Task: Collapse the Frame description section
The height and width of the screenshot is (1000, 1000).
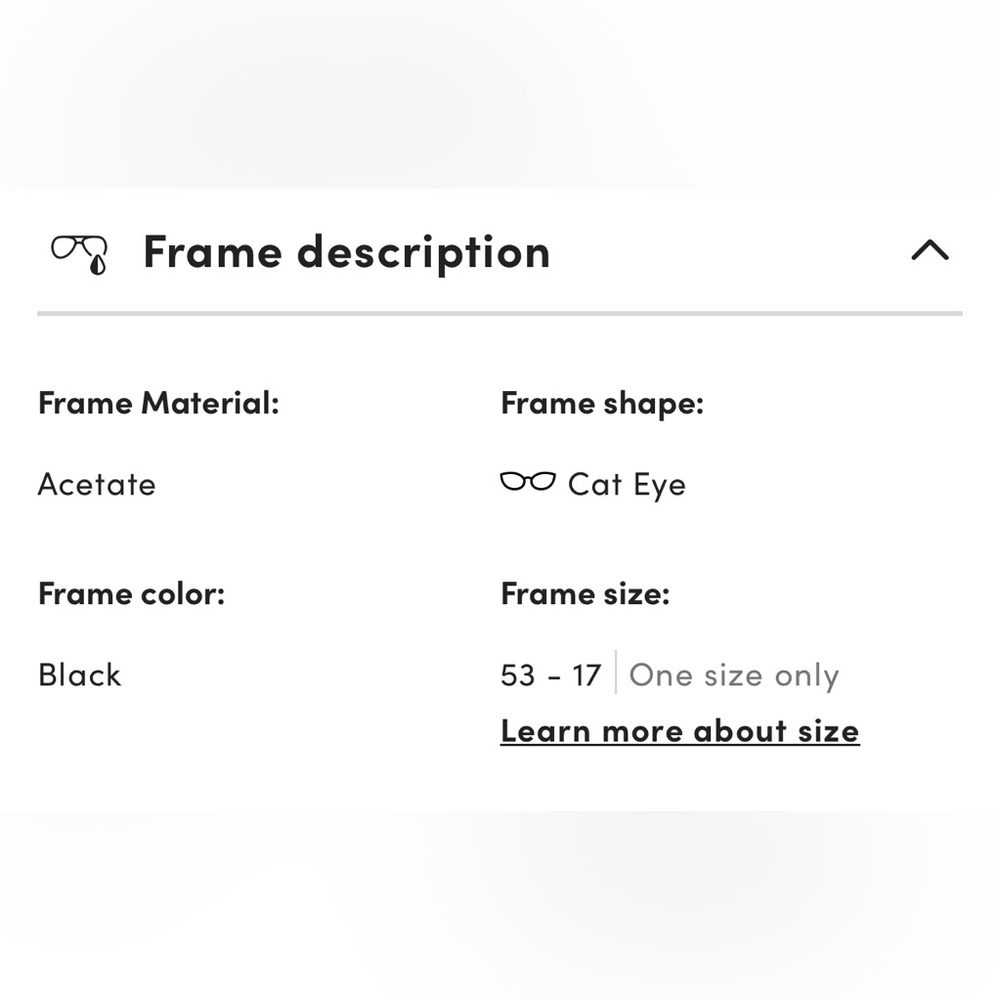Action: pyautogui.click(x=929, y=250)
